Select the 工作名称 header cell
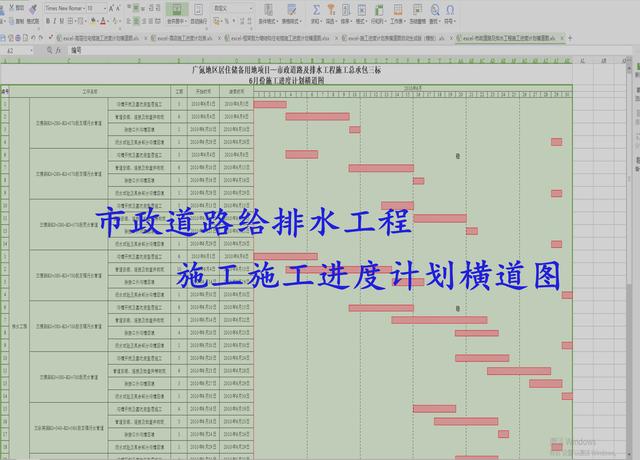640x460 pixels. (x=90, y=91)
